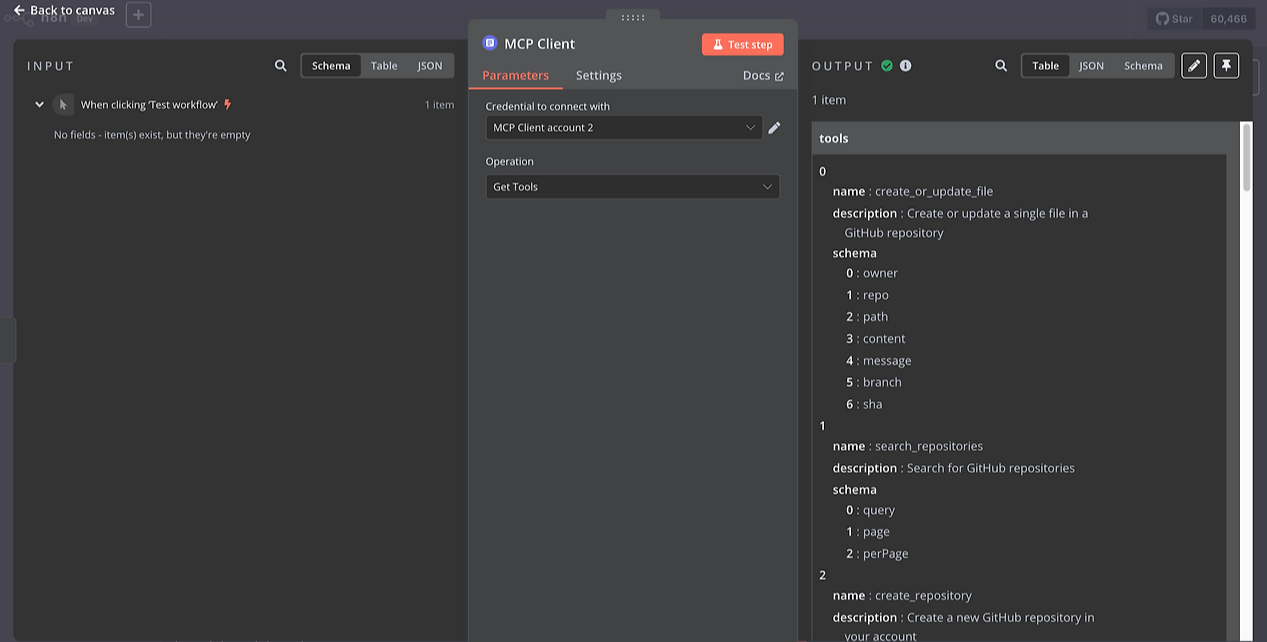Switch input view to Schema
This screenshot has height=642, width=1267.
coord(331,66)
